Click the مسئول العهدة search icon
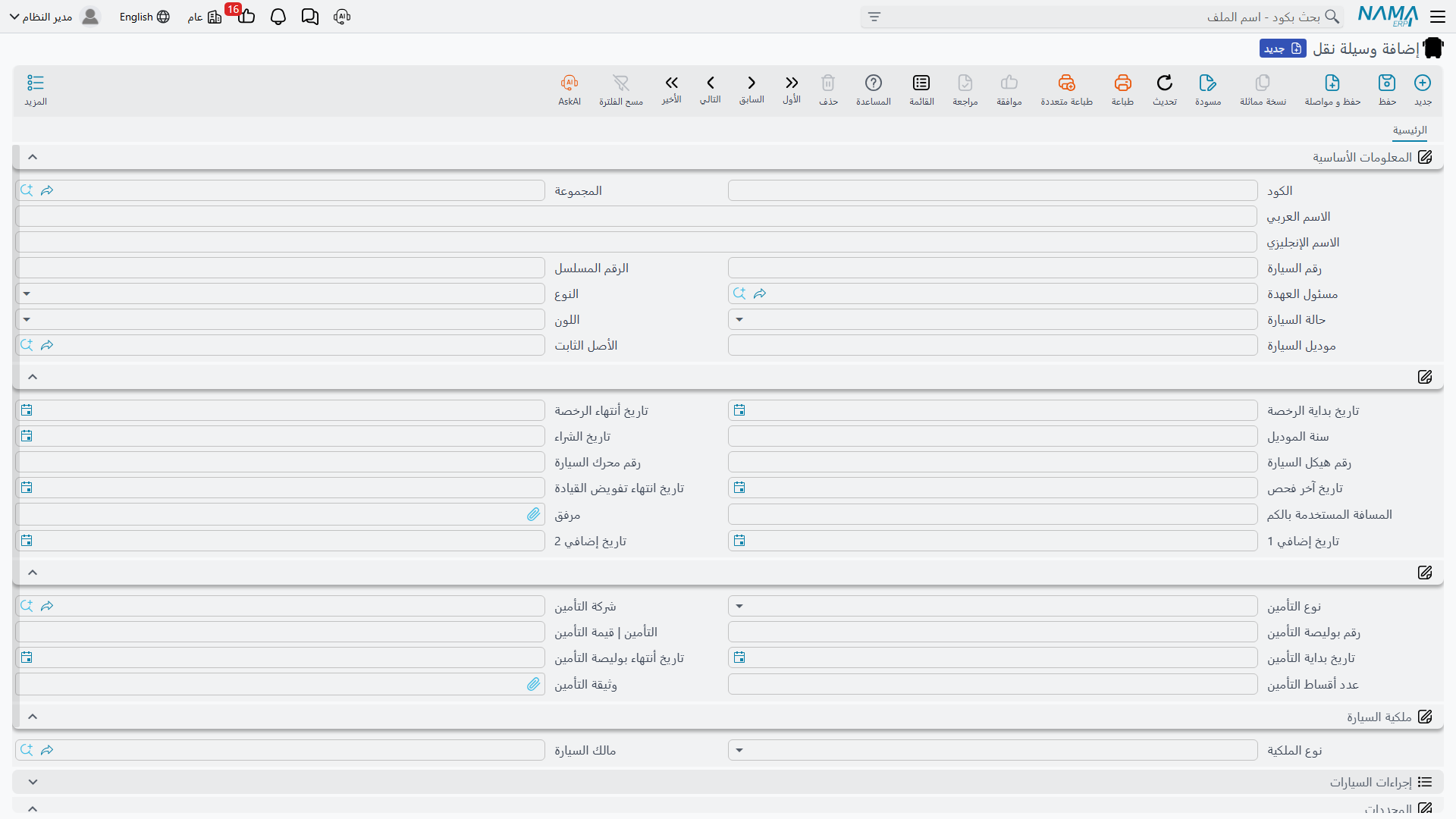Image resolution: width=1456 pixels, height=819 pixels. click(739, 293)
